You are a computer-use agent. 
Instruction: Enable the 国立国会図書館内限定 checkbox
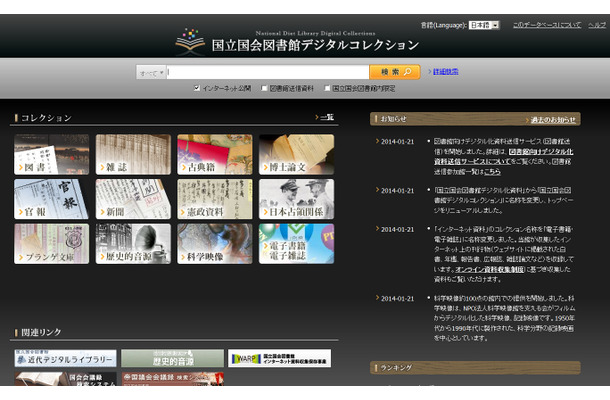[x=327, y=88]
